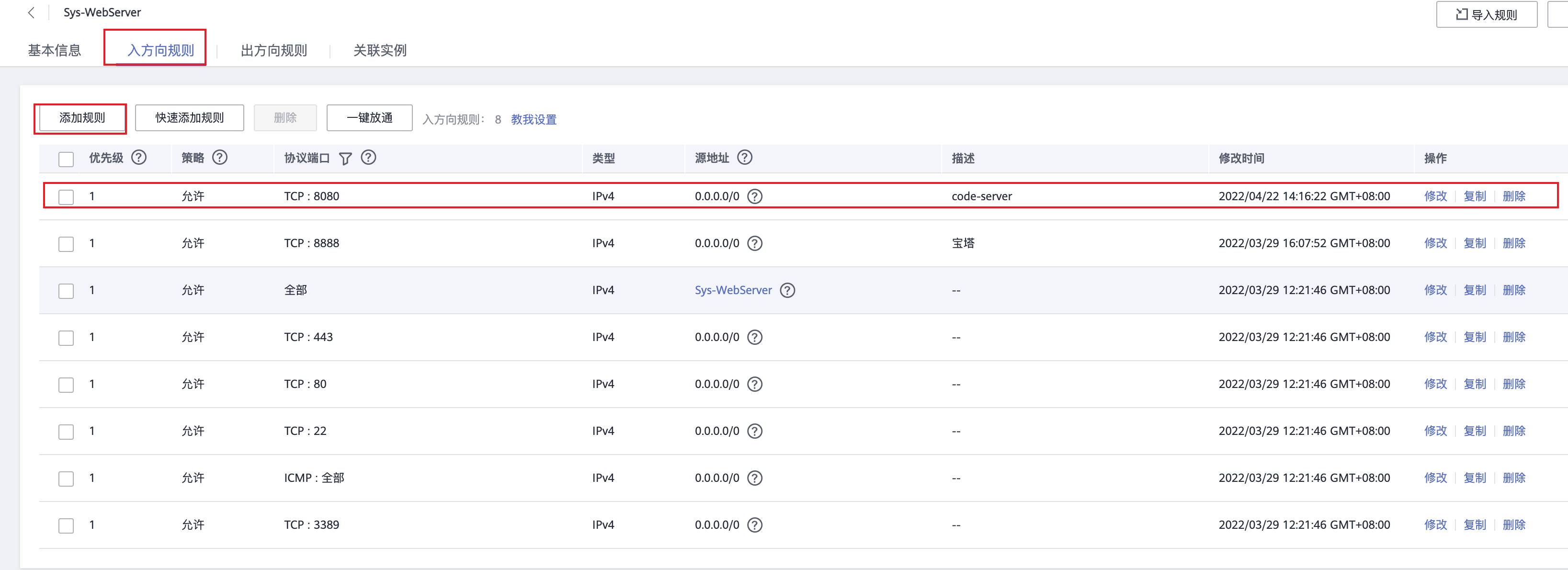1568x570 pixels.
Task: Click 修改 for the TCP 8888 rule
Action: pyautogui.click(x=1435, y=243)
